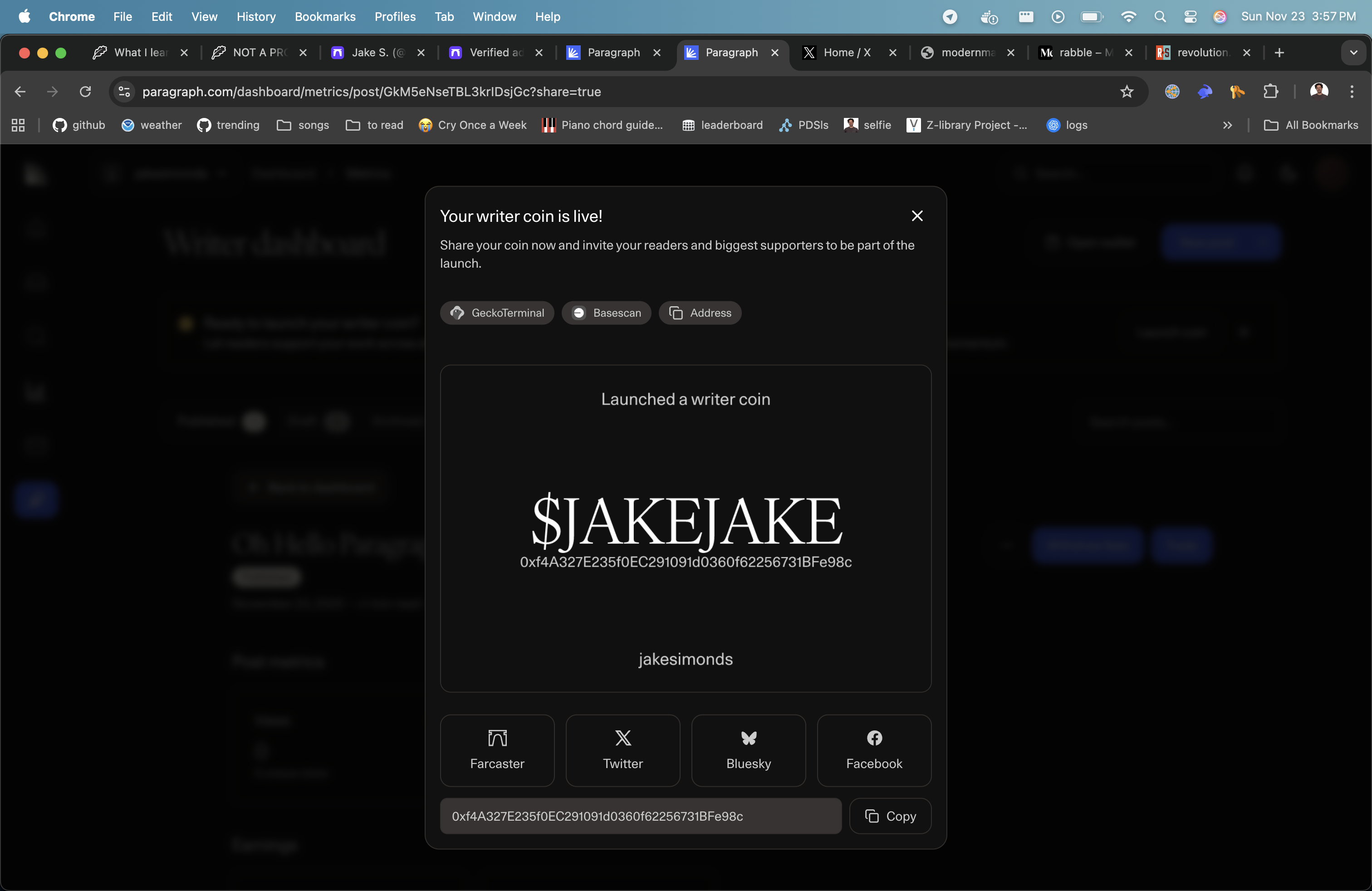This screenshot has height=891, width=1372.
Task: Open the History menu
Action: click(256, 17)
